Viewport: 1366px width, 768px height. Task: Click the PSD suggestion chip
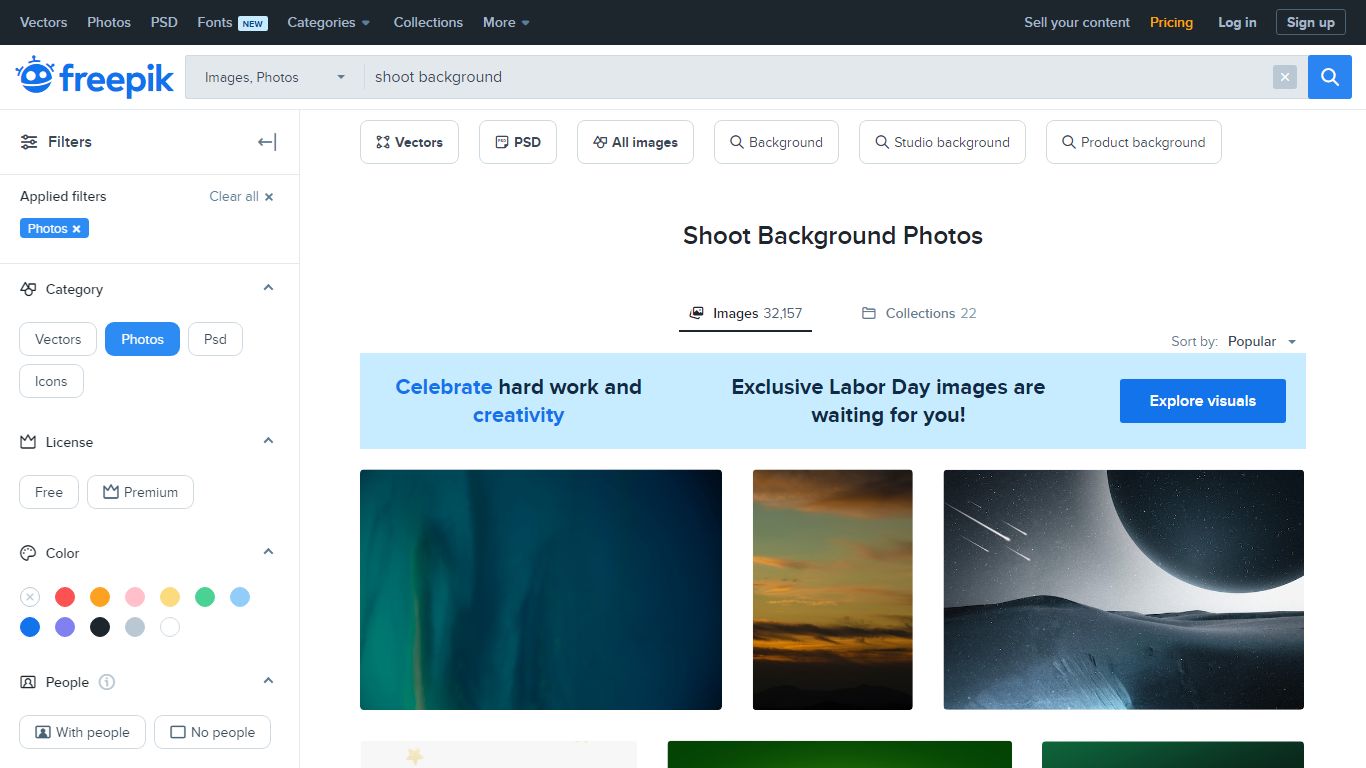[x=518, y=142]
